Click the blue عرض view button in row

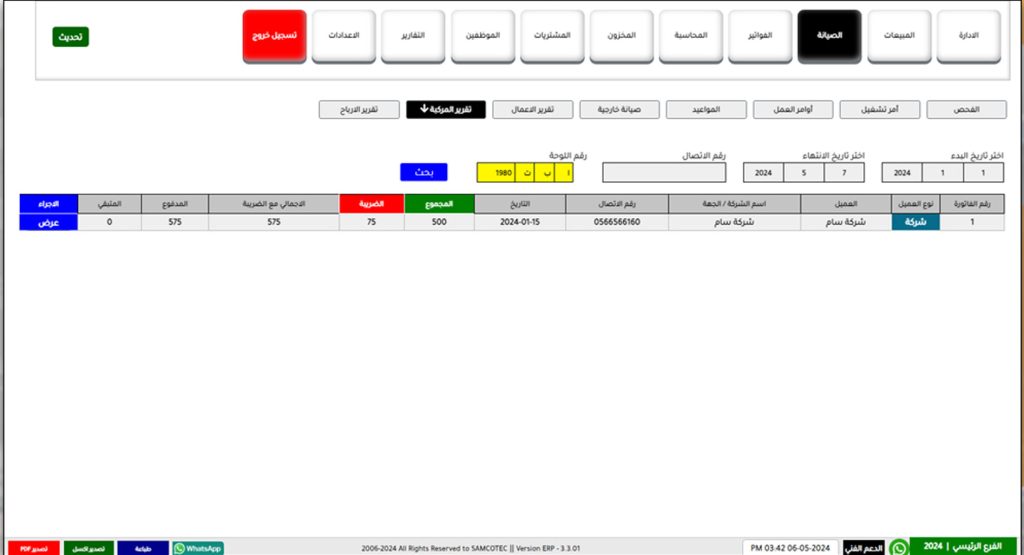(48, 222)
